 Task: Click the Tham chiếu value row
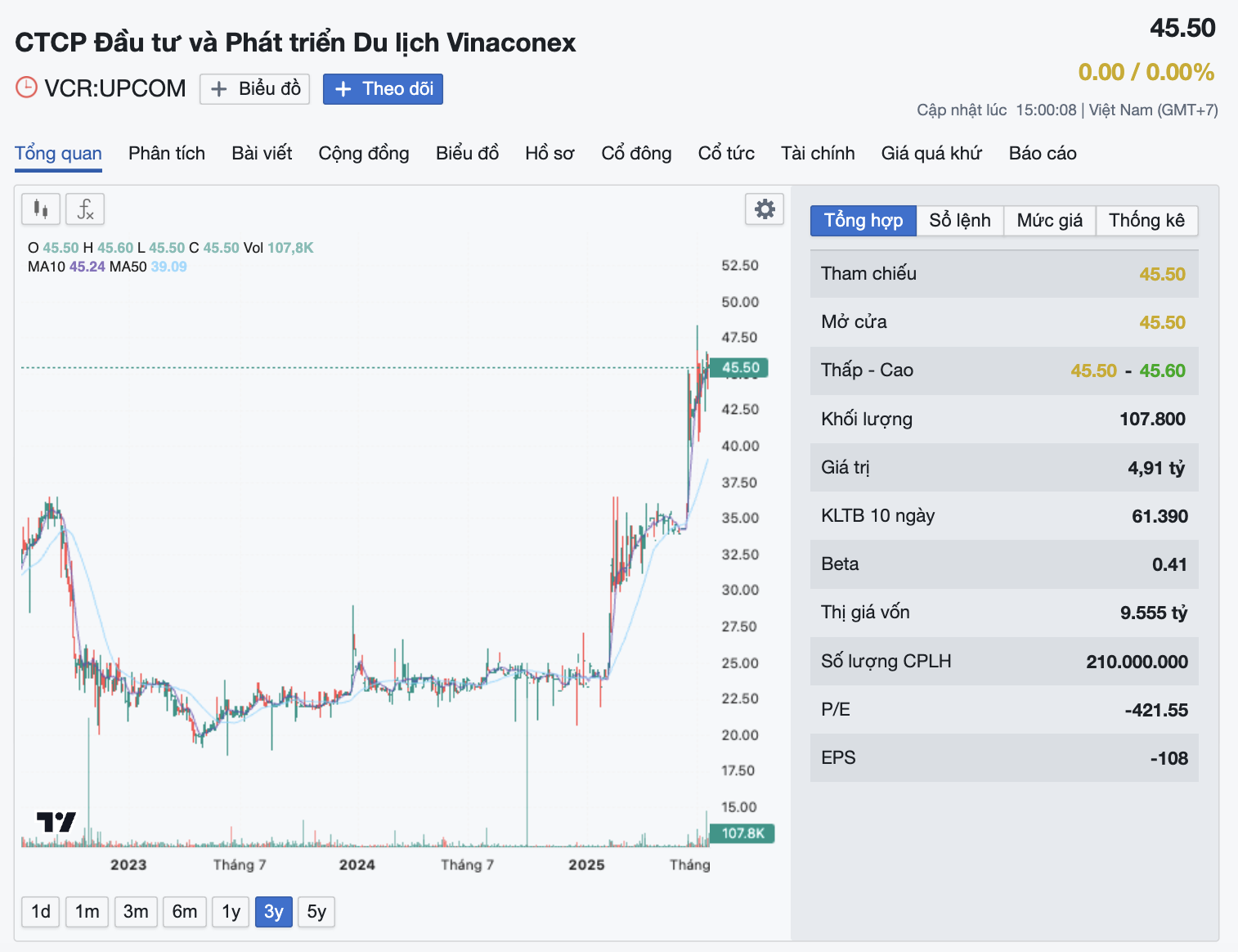point(1004,274)
